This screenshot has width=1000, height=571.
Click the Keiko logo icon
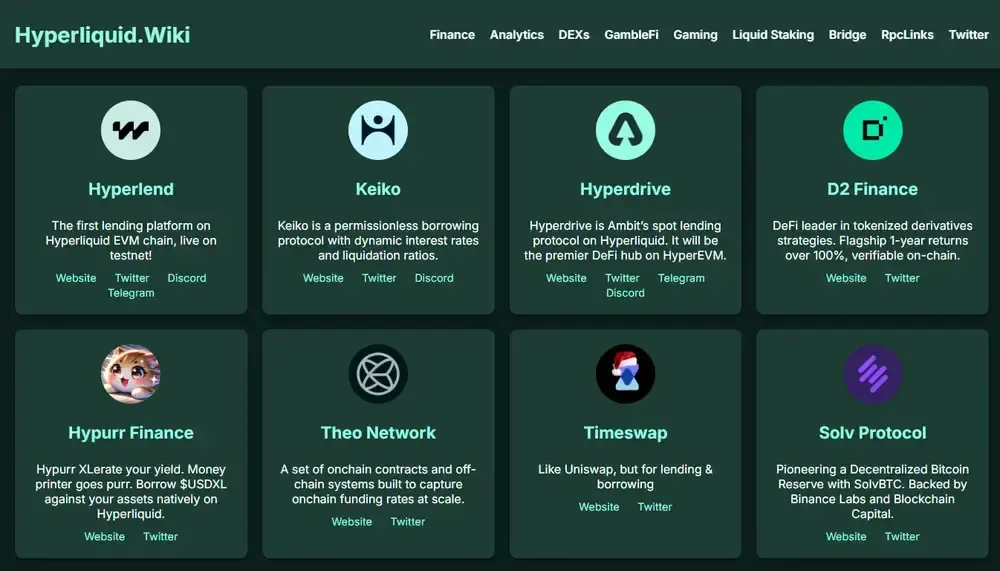click(x=378, y=130)
